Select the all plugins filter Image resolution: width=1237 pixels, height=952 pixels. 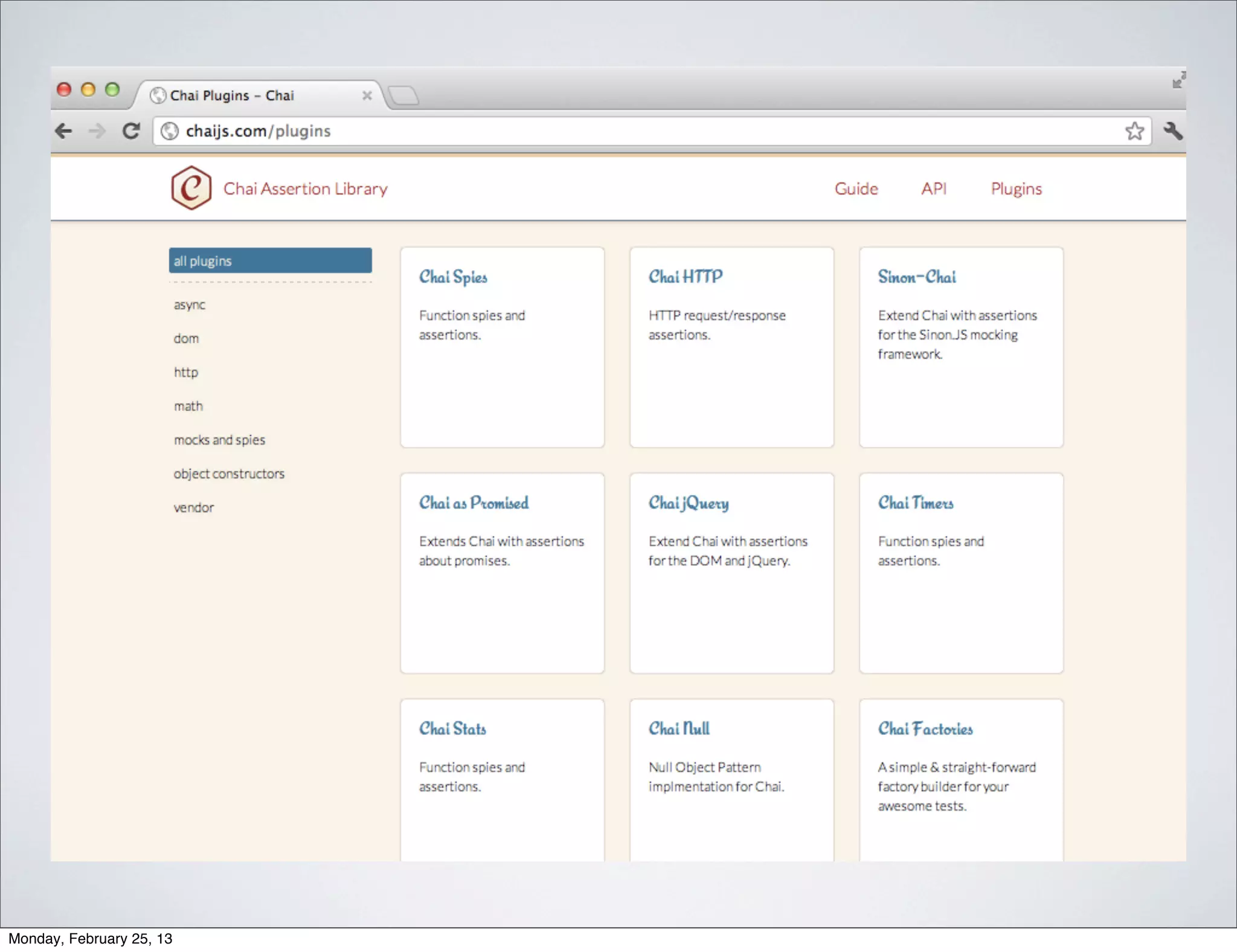[270, 260]
